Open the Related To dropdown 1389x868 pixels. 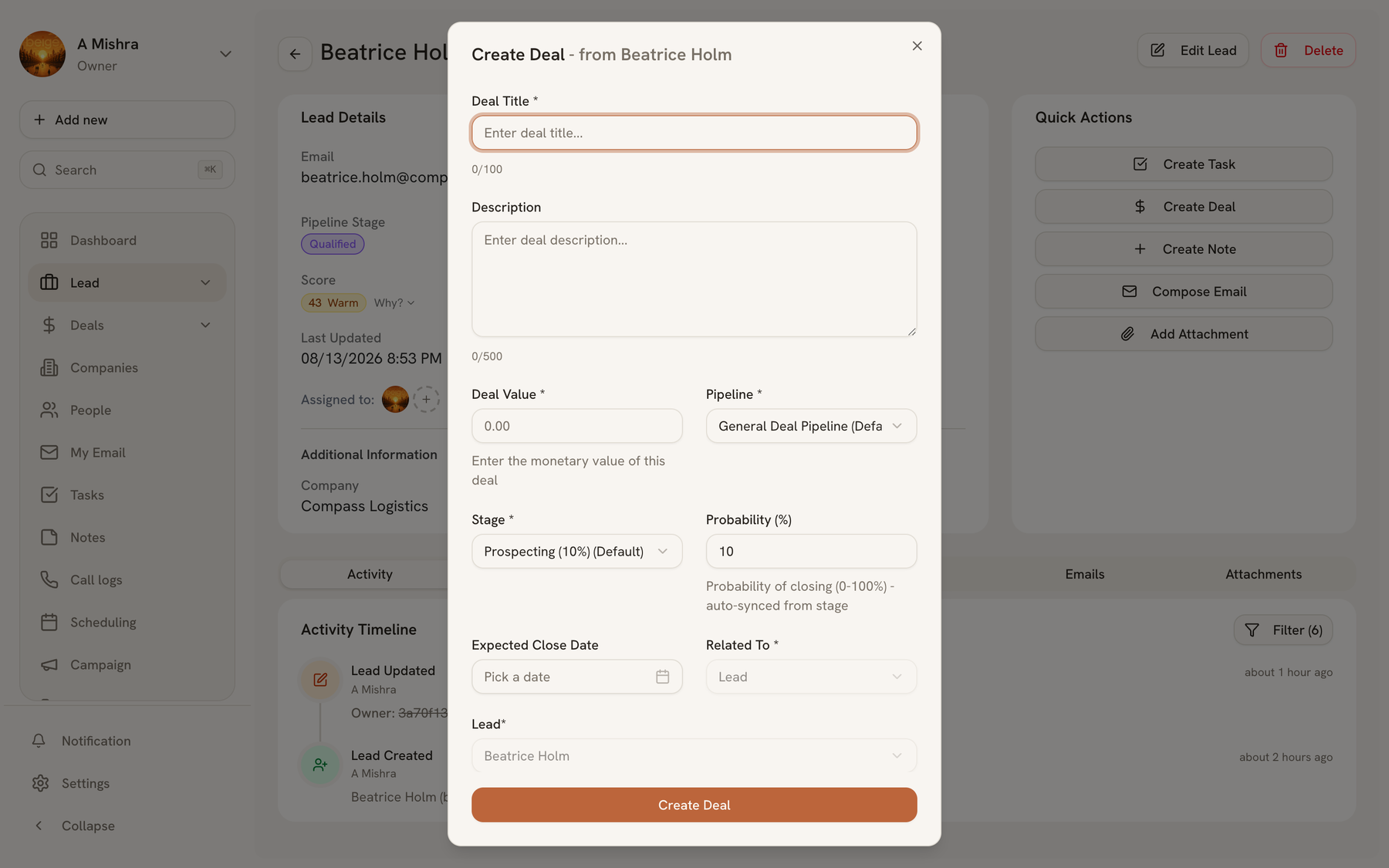811,677
